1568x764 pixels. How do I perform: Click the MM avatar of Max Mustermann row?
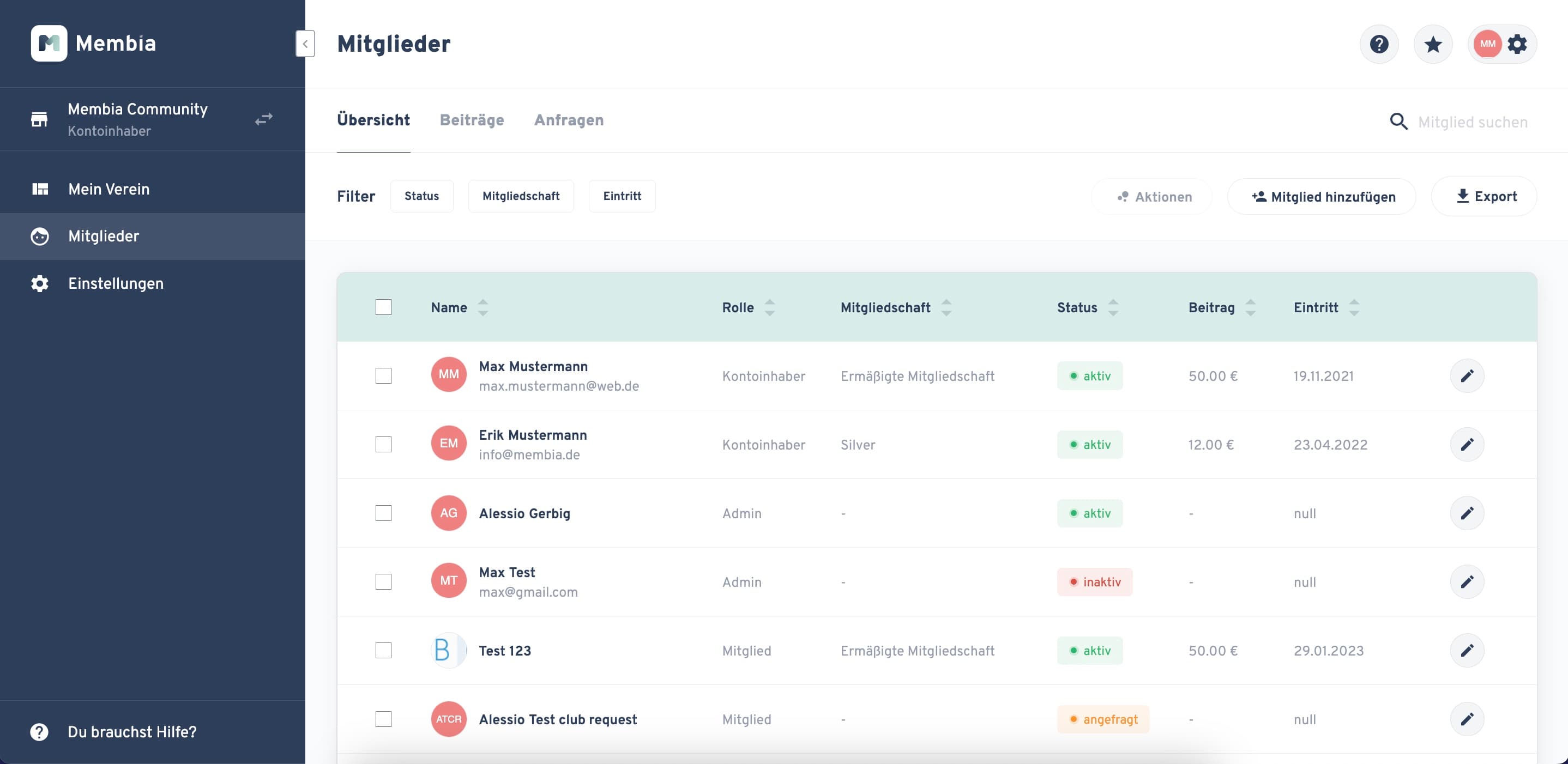click(449, 375)
